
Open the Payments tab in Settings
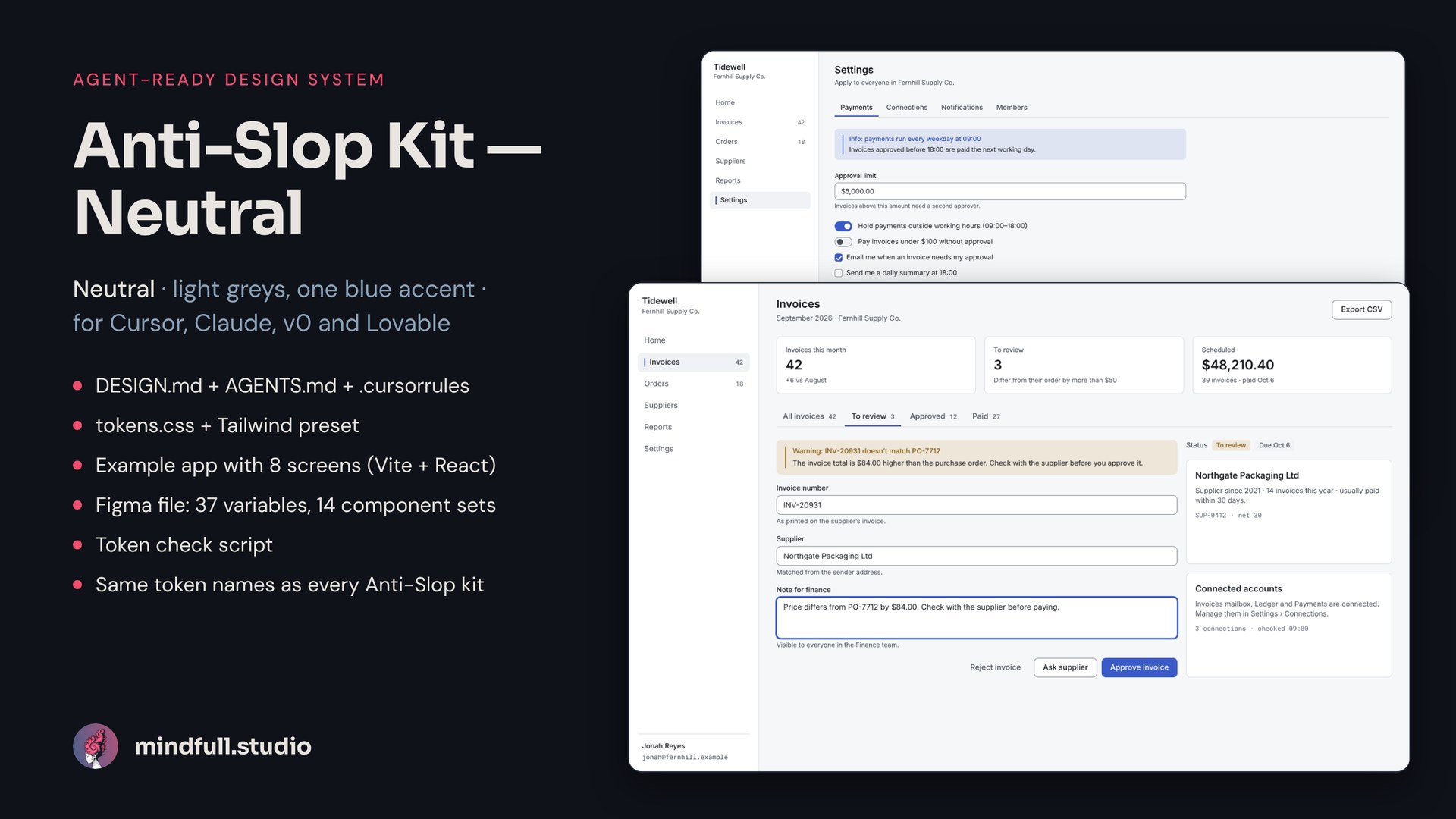click(x=856, y=108)
